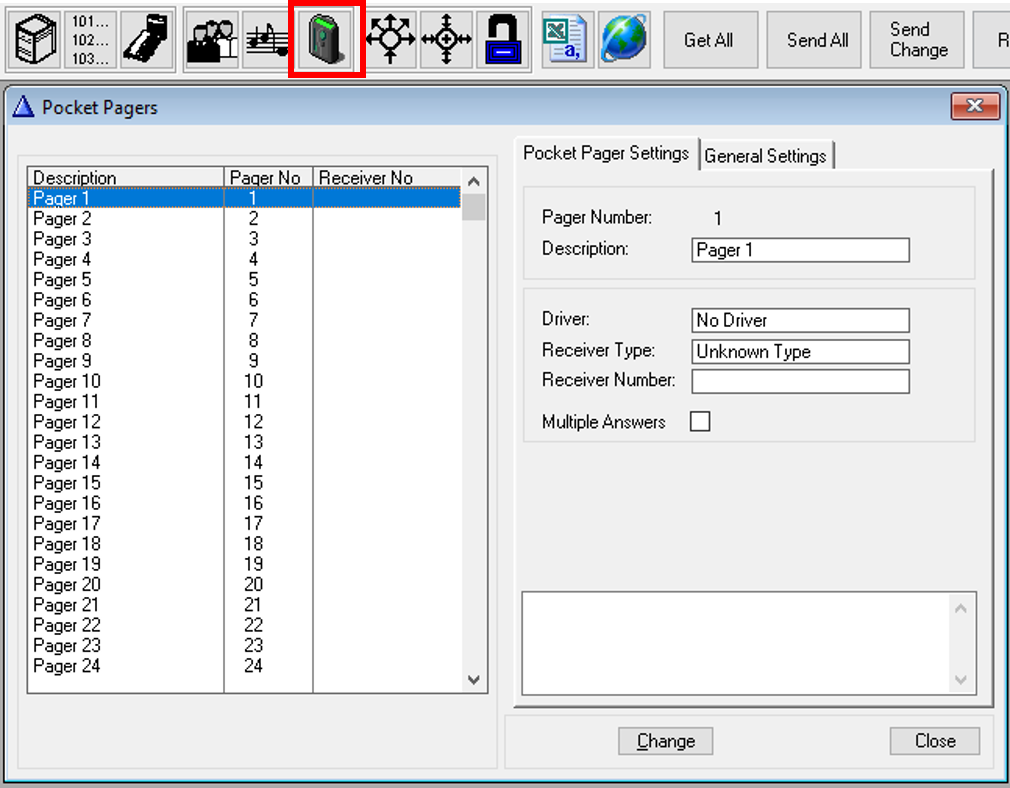Select the Pager 2 row

(245, 218)
